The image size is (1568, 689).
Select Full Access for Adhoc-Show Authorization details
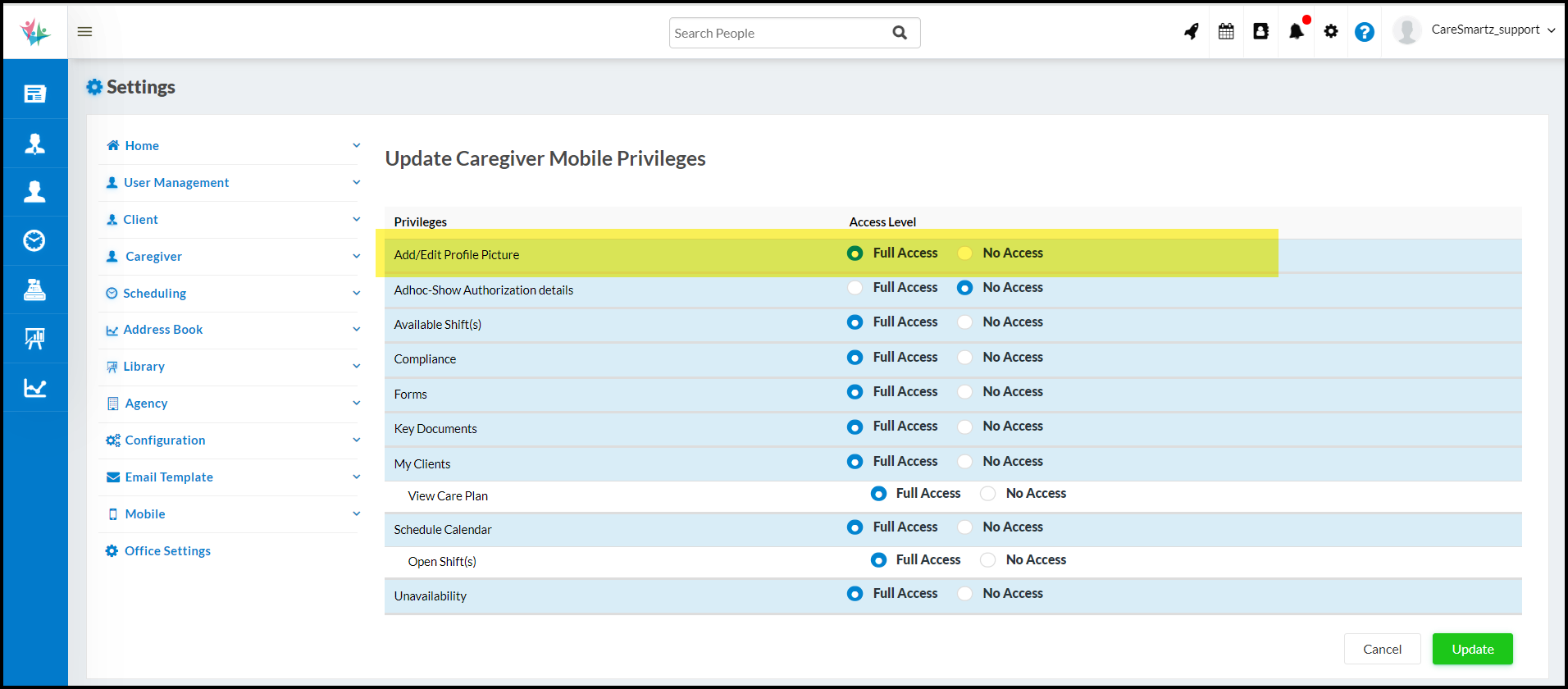click(x=855, y=288)
